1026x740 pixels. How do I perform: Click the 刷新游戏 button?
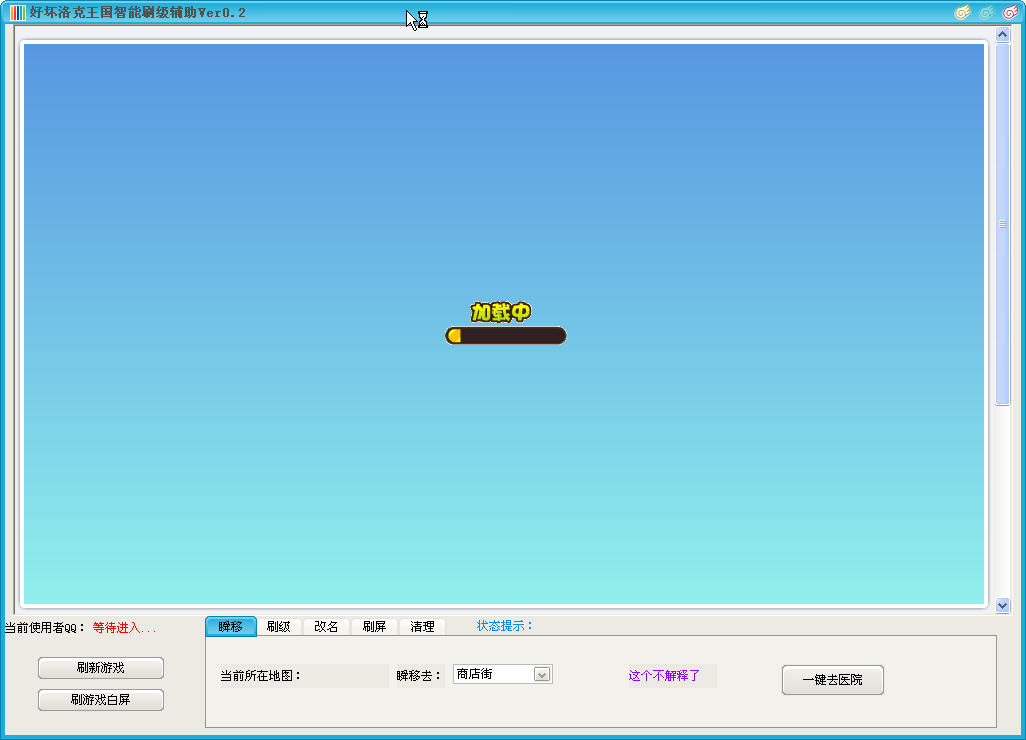point(101,668)
